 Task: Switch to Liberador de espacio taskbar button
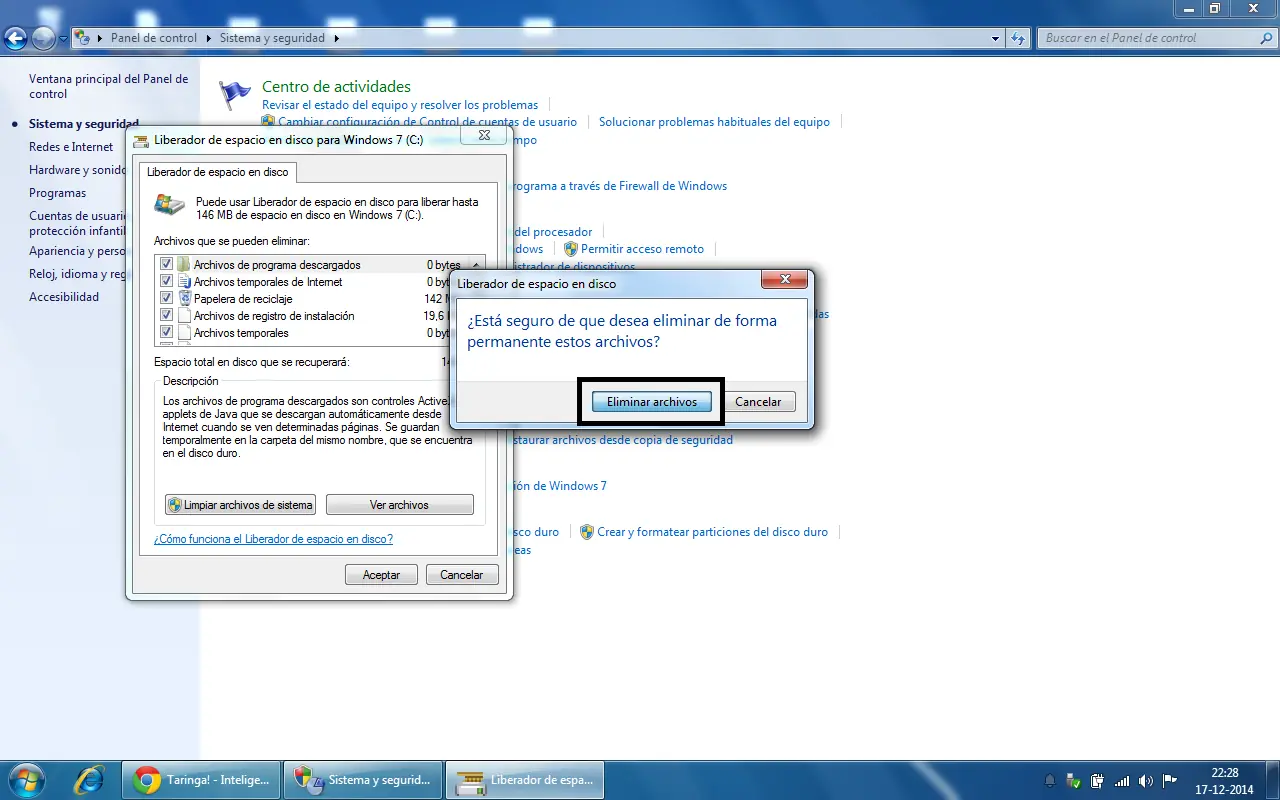click(525, 780)
